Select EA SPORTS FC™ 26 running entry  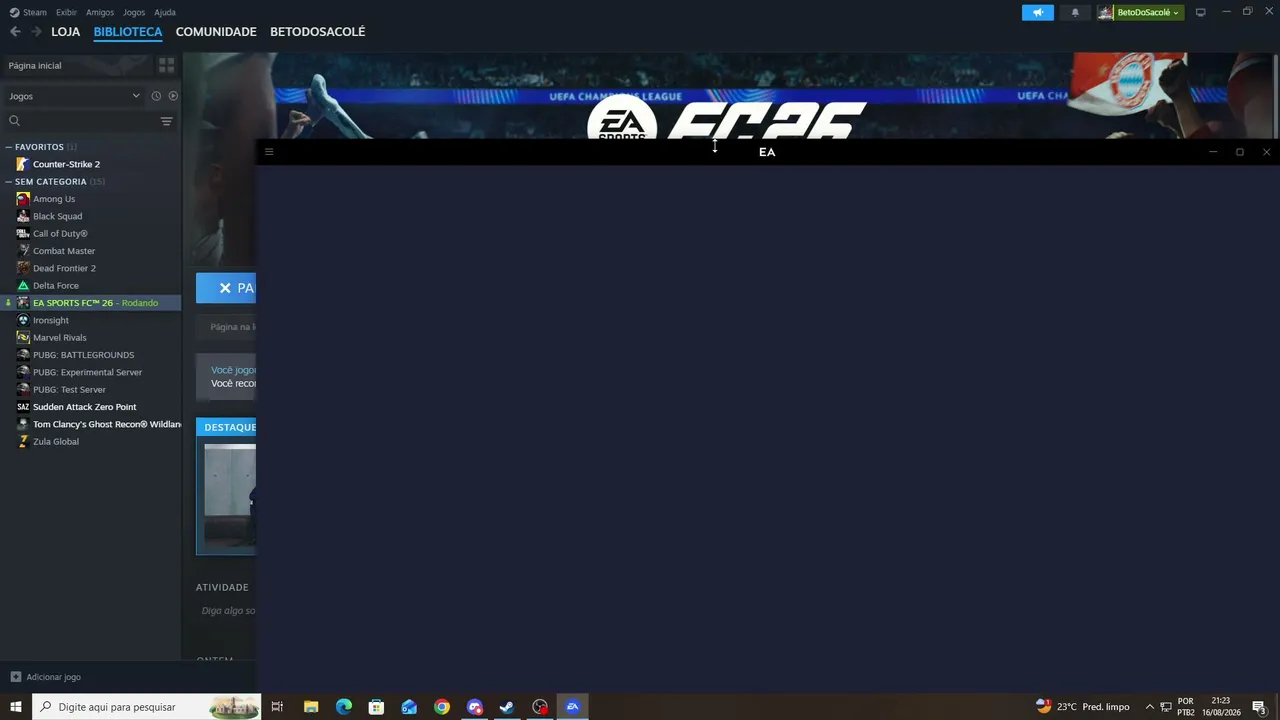[90, 303]
